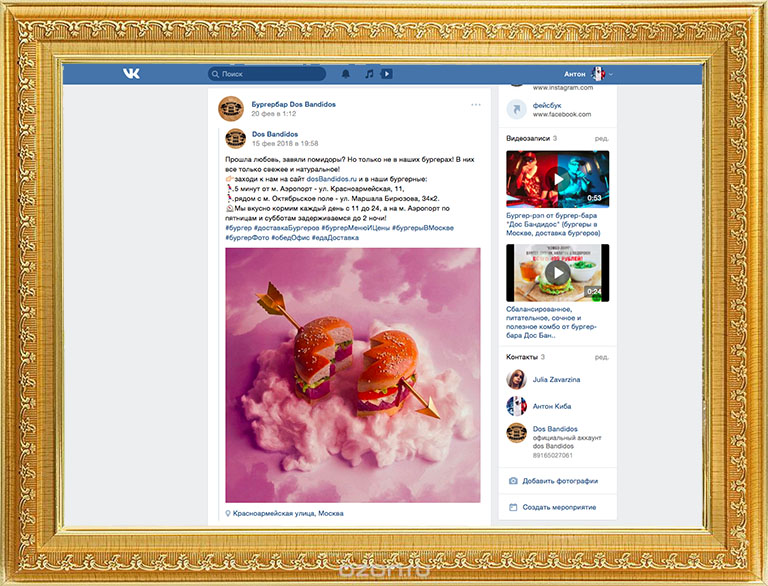The height and width of the screenshot is (586, 768).
Task: Click the camera icon for adding photos
Action: tap(514, 481)
